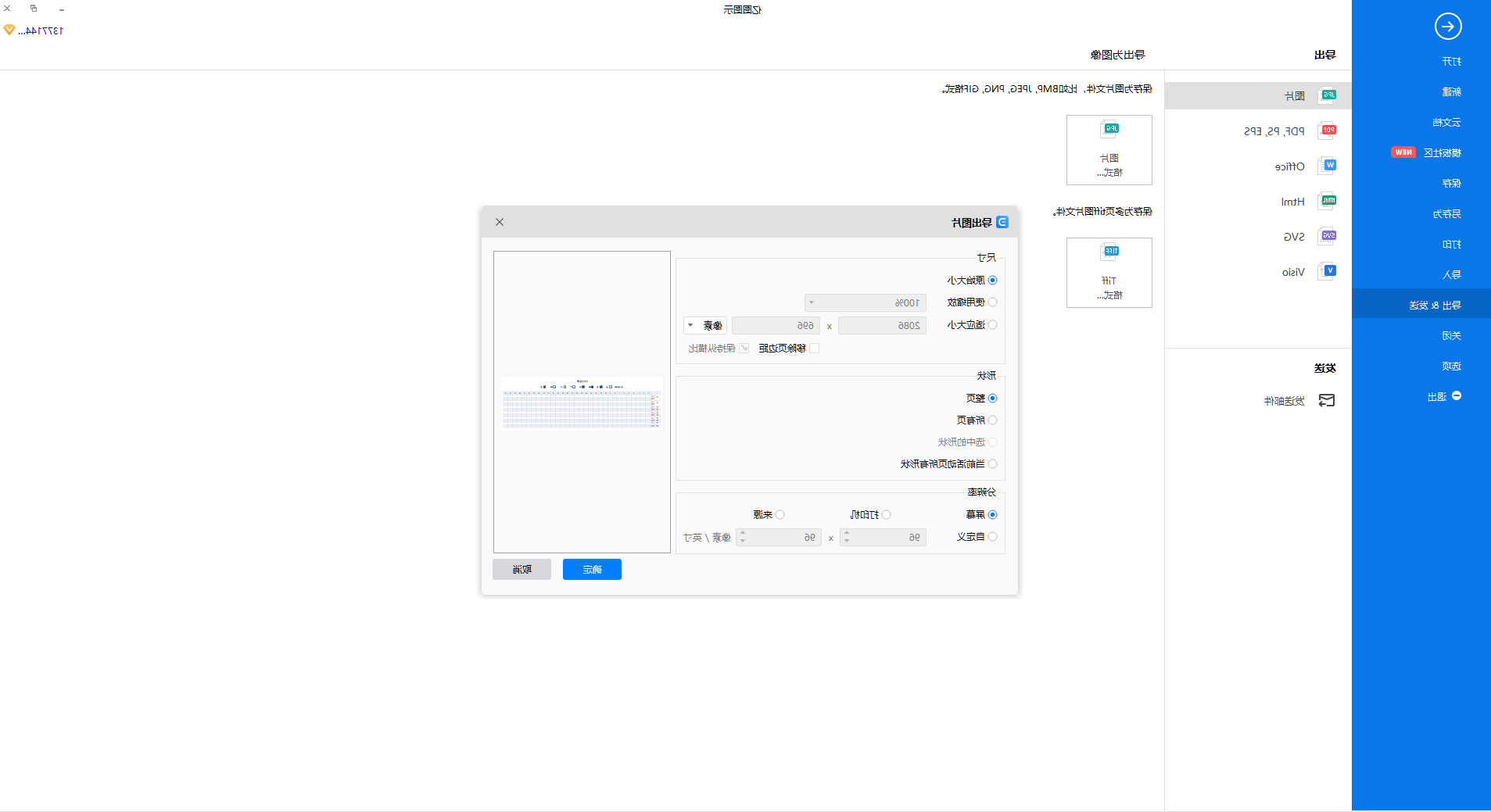Select the 使用缩放 radio option
Viewport: 1491px width, 812px height.
(x=992, y=302)
